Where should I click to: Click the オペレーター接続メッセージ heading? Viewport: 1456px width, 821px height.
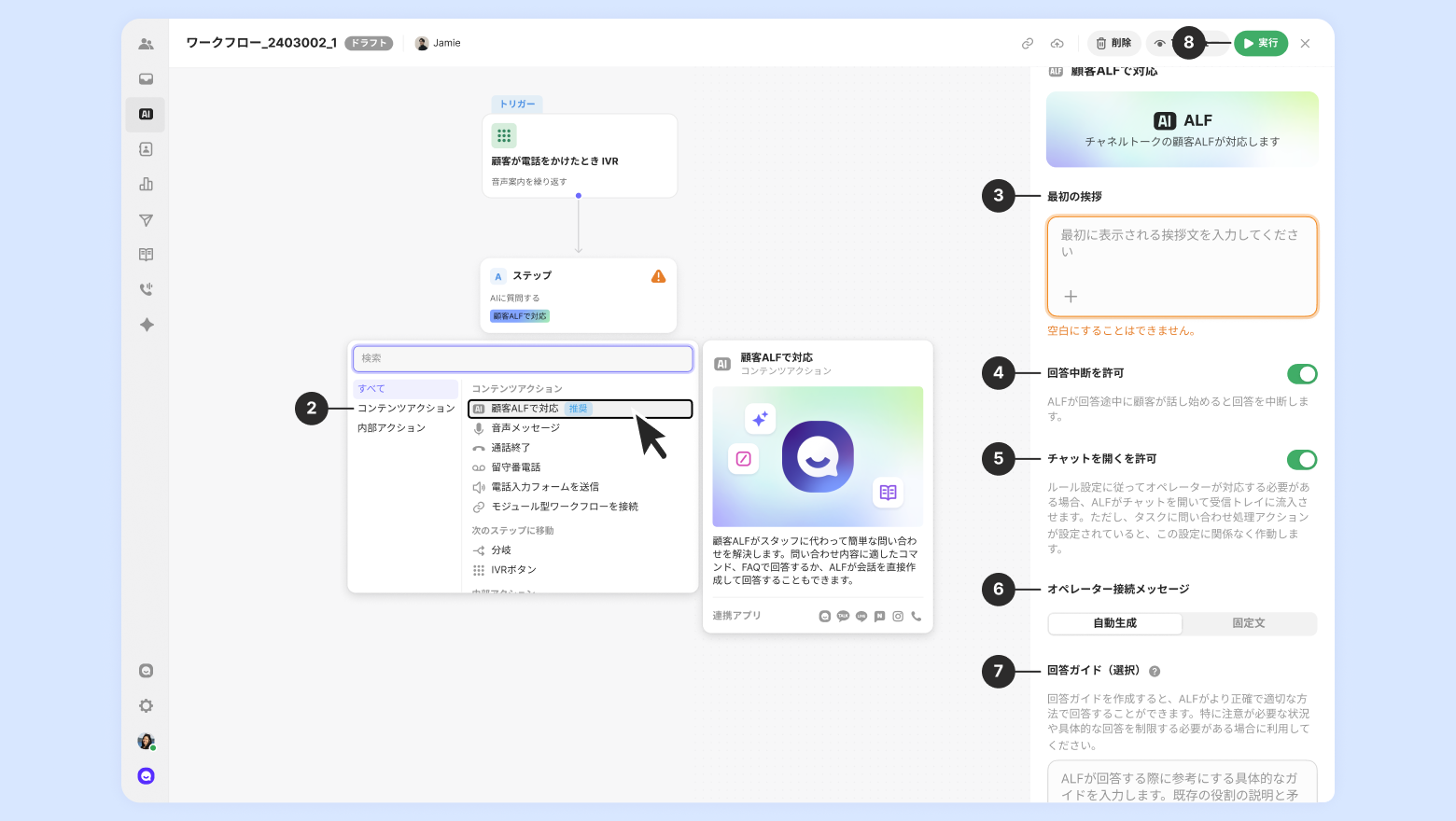1118,590
